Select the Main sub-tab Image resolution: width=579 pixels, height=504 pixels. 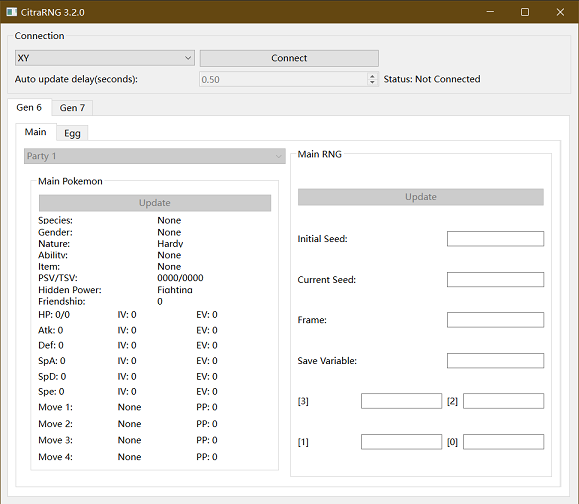35,132
